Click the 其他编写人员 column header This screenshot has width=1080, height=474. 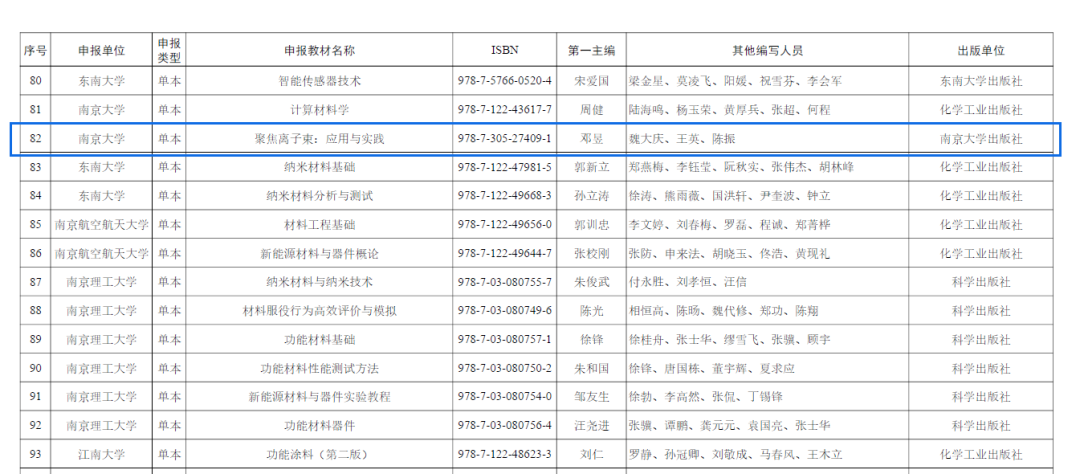point(767,51)
